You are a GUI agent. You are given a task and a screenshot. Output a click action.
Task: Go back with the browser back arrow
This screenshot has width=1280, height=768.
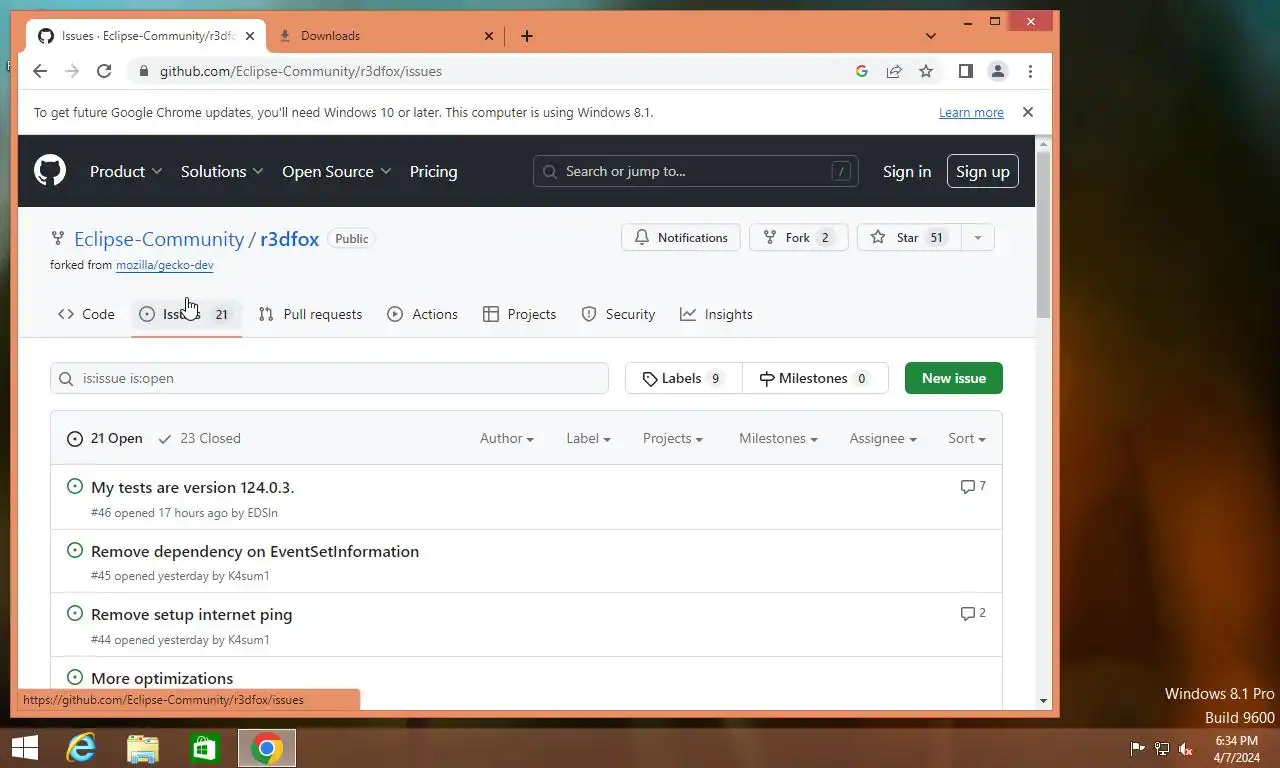click(x=40, y=71)
